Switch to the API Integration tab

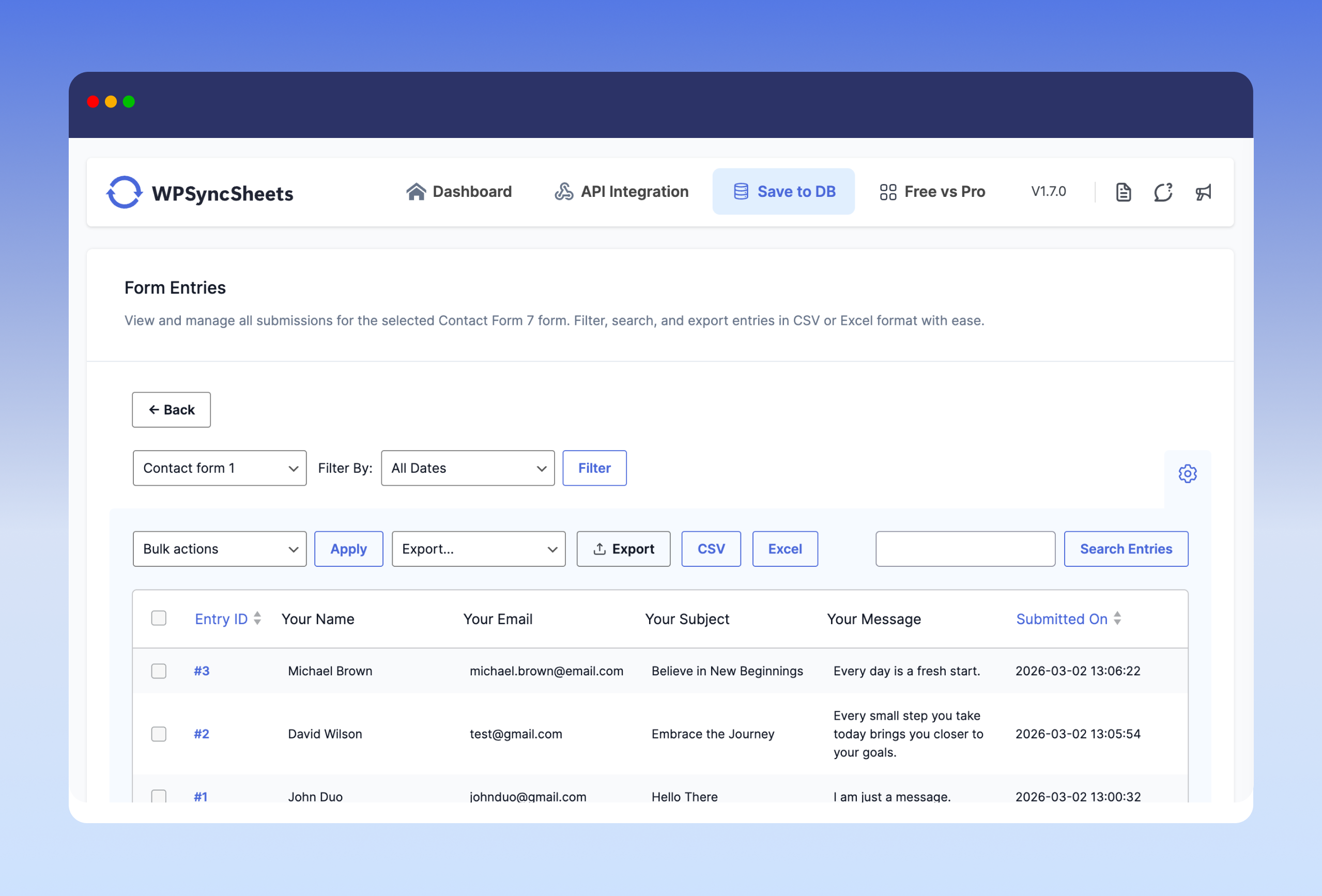(x=621, y=192)
